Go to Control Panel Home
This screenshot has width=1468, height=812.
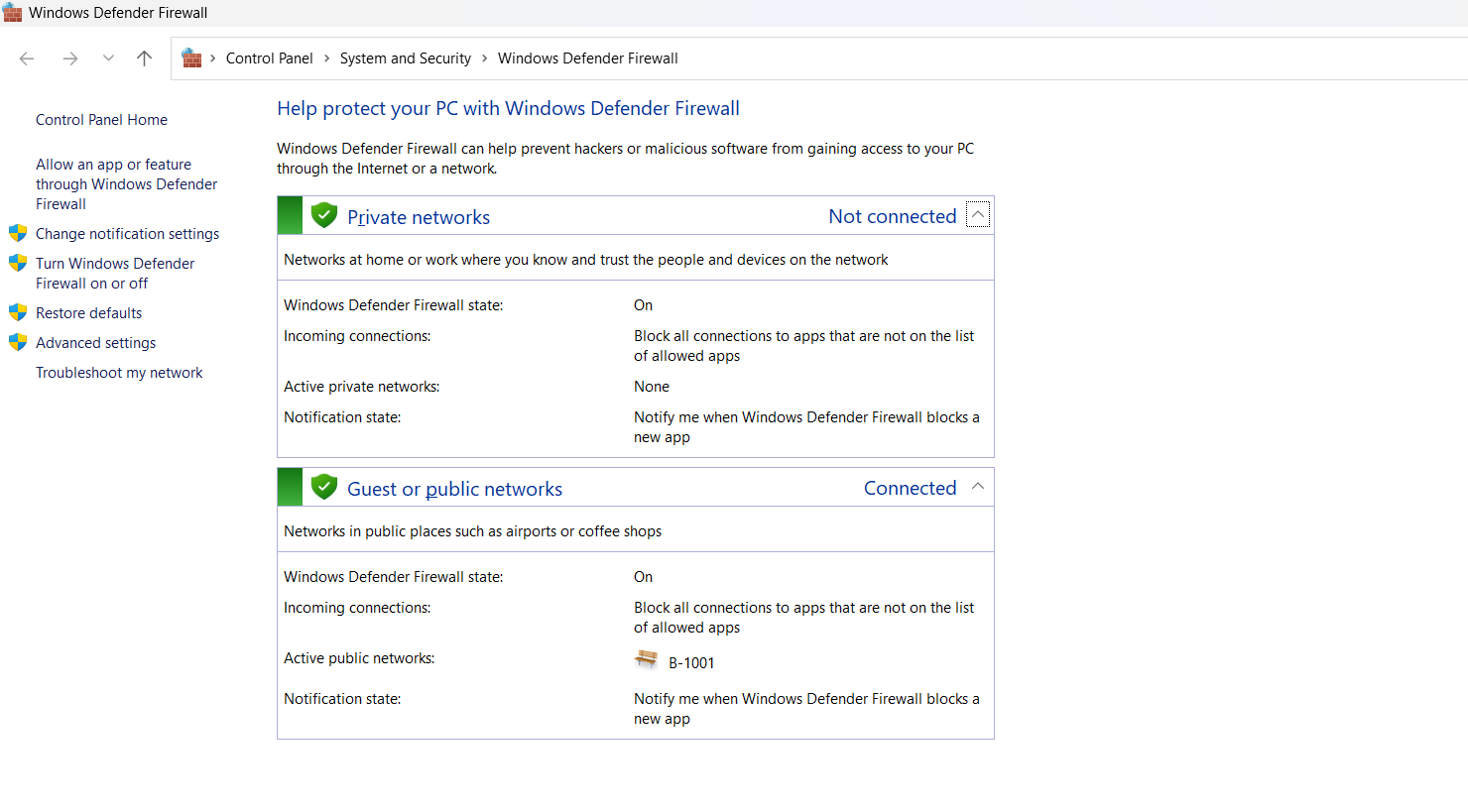pyautogui.click(x=101, y=120)
